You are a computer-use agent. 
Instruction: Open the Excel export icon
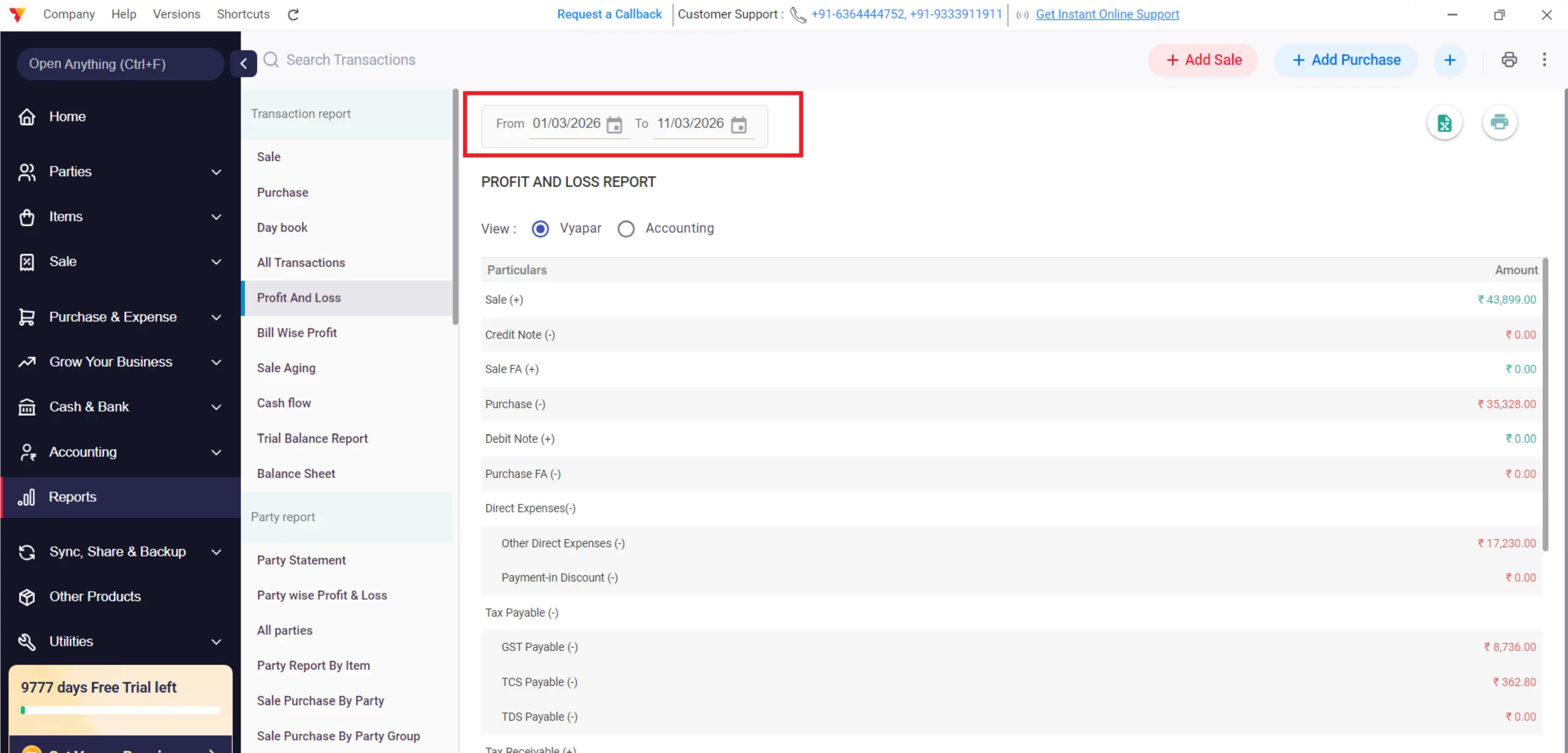[x=1445, y=122]
